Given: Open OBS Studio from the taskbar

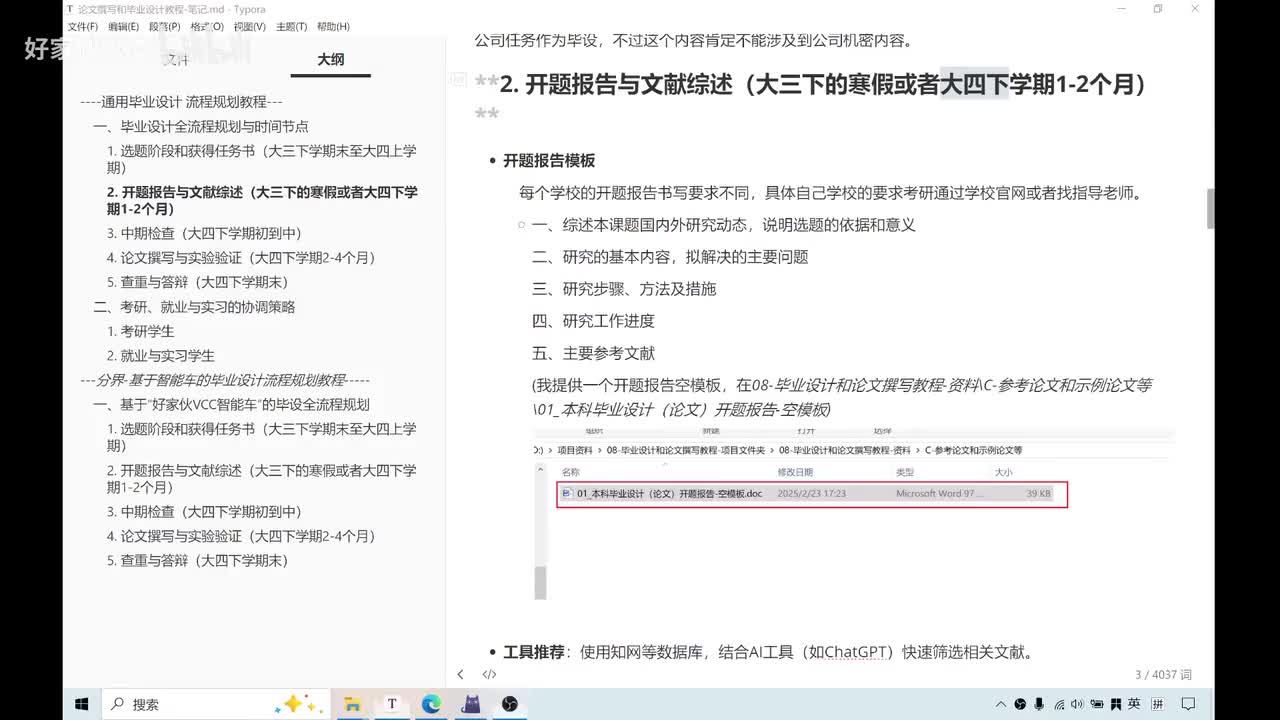Looking at the screenshot, I should pos(510,704).
